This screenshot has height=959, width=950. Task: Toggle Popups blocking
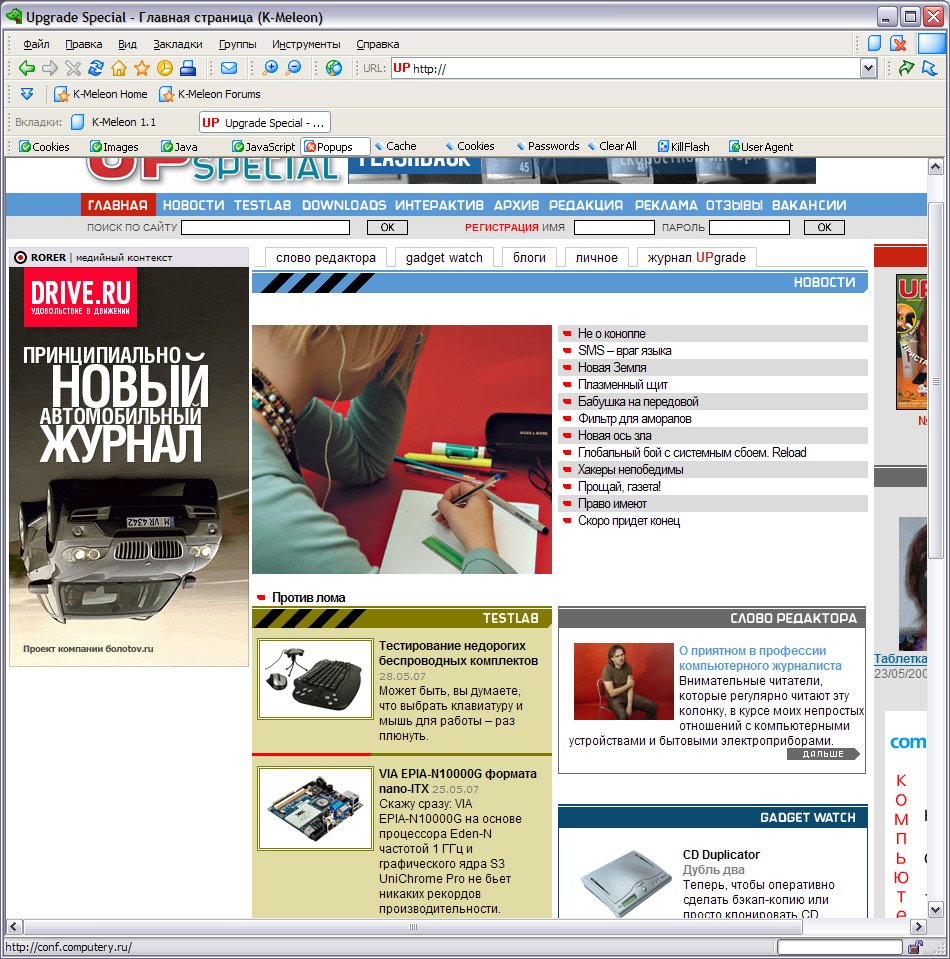(x=335, y=147)
